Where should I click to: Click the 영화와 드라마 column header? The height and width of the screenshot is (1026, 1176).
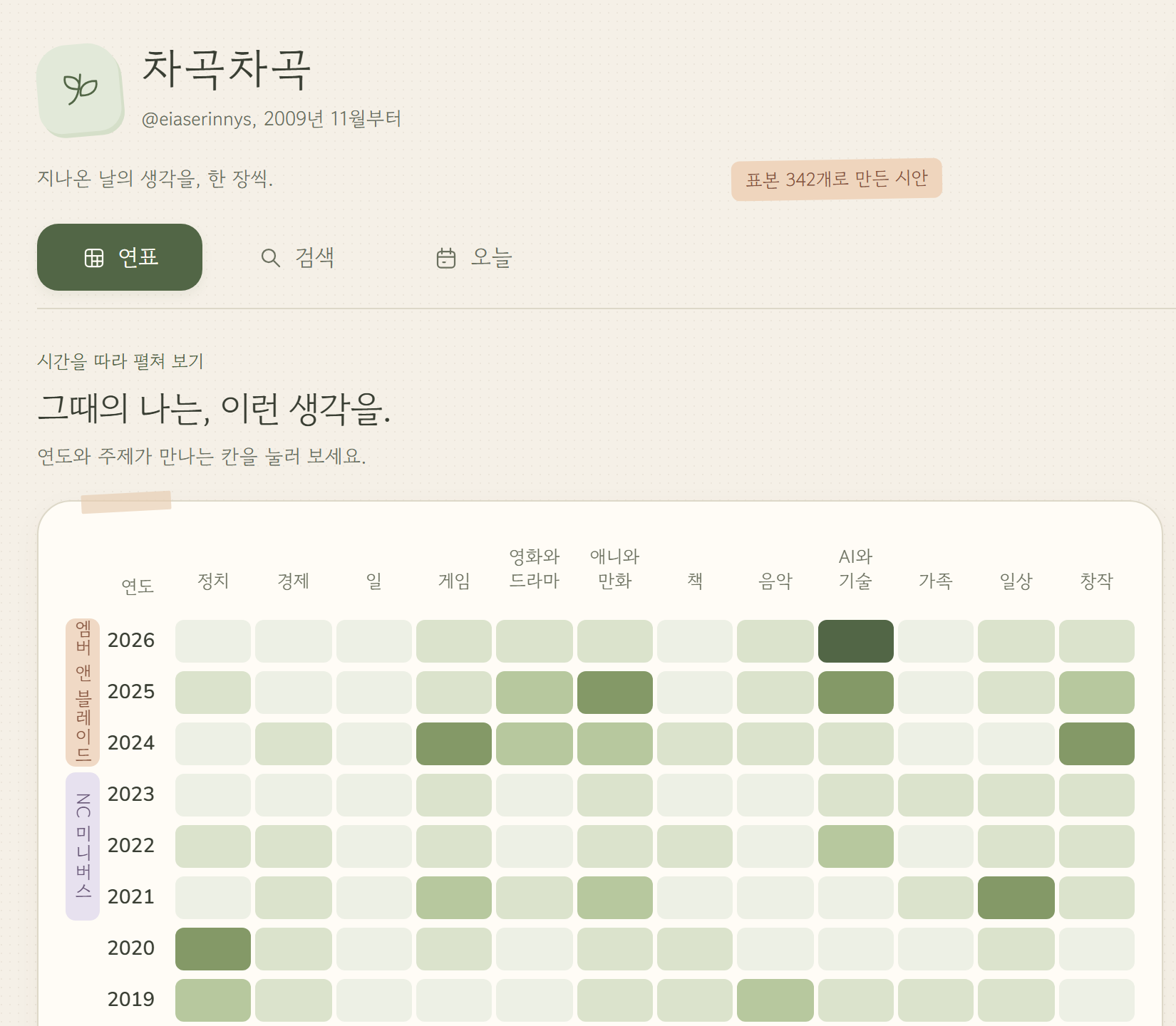[x=535, y=569]
